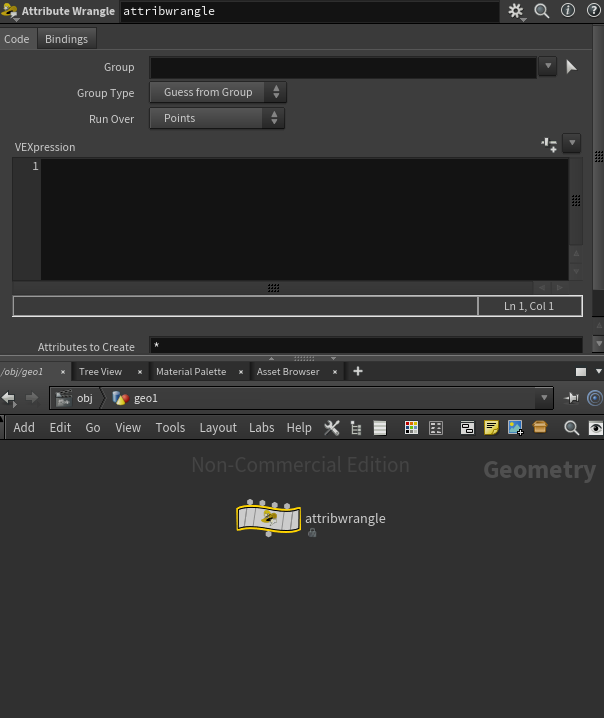This screenshot has width=604, height=718.
Task: Click the parameter search magnifier icon
Action: pyautogui.click(x=542, y=11)
